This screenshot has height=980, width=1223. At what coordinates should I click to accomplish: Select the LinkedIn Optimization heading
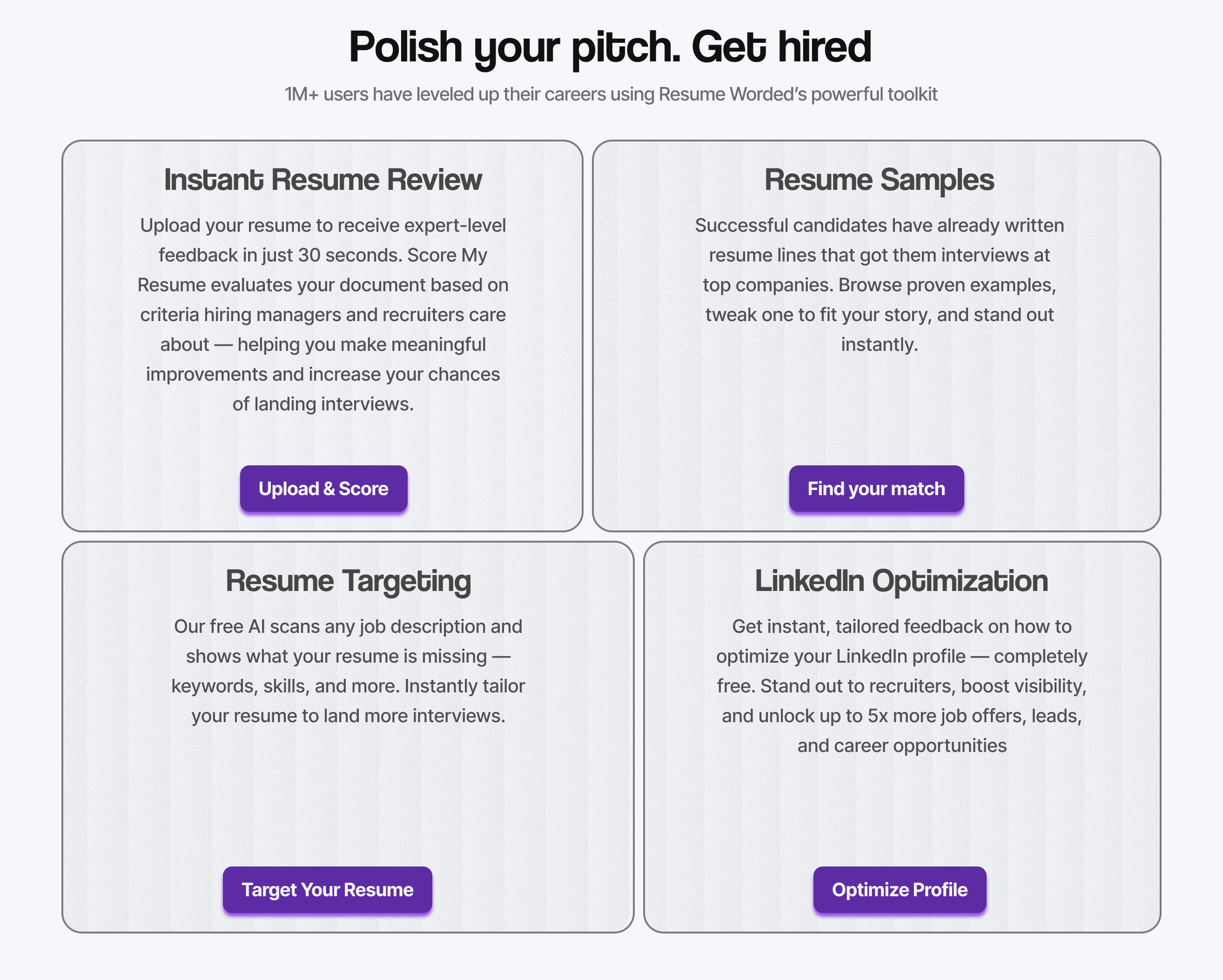pos(901,581)
